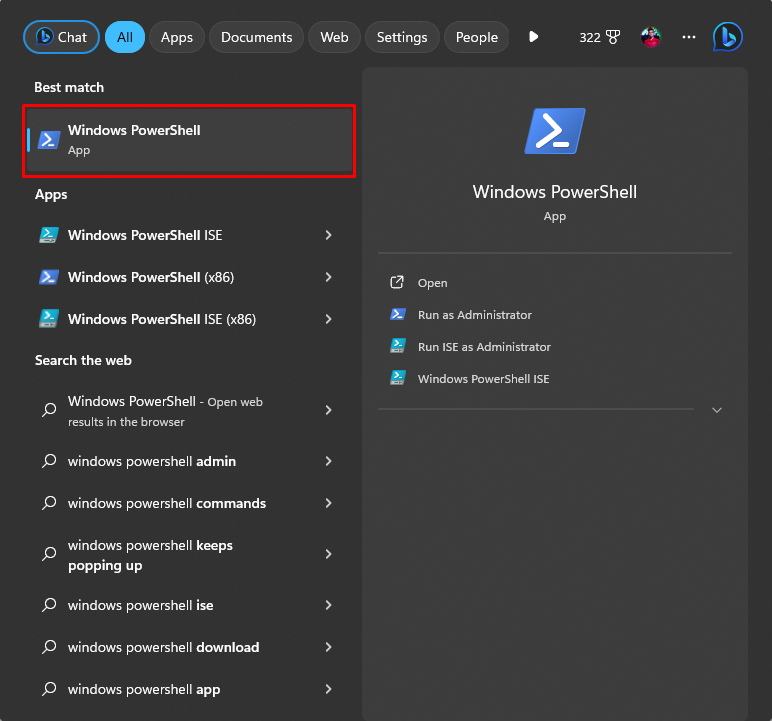Viewport: 772px width, 721px height.
Task: Expand chevron for keeps popping up suggestion
Action: pyautogui.click(x=328, y=555)
